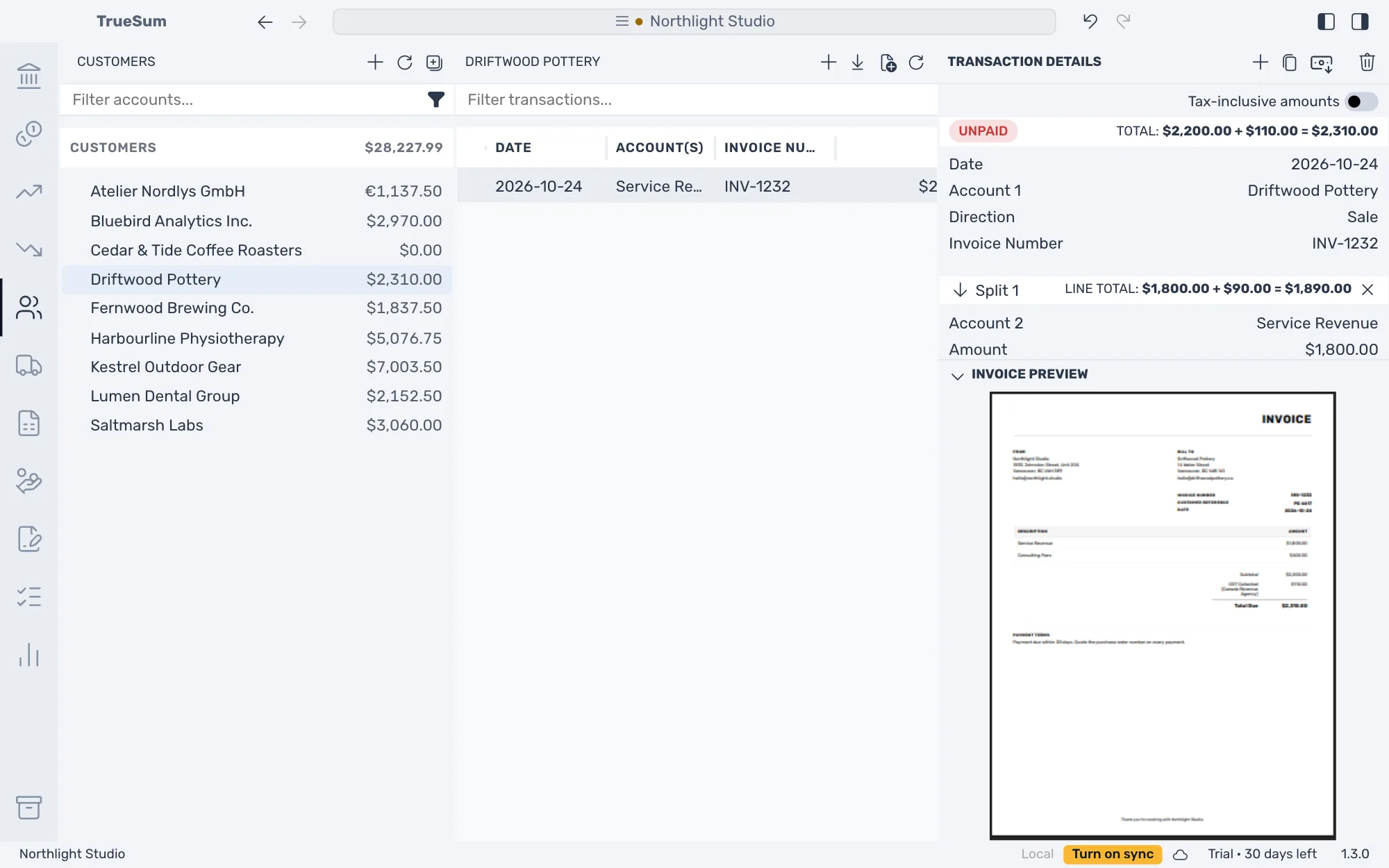The width and height of the screenshot is (1389, 868).
Task: Remove Split 1 with the X
Action: click(x=1367, y=290)
